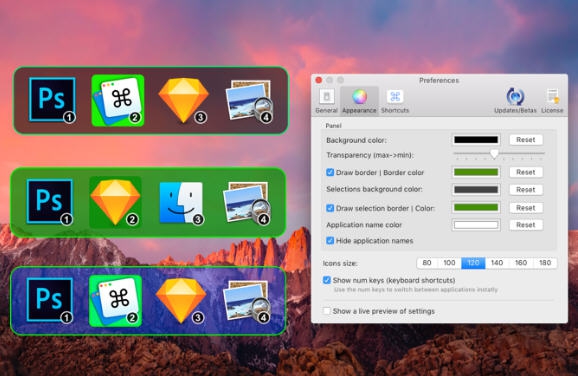Image resolution: width=578 pixels, height=376 pixels.
Task: Set icons size to 180
Action: click(x=545, y=263)
